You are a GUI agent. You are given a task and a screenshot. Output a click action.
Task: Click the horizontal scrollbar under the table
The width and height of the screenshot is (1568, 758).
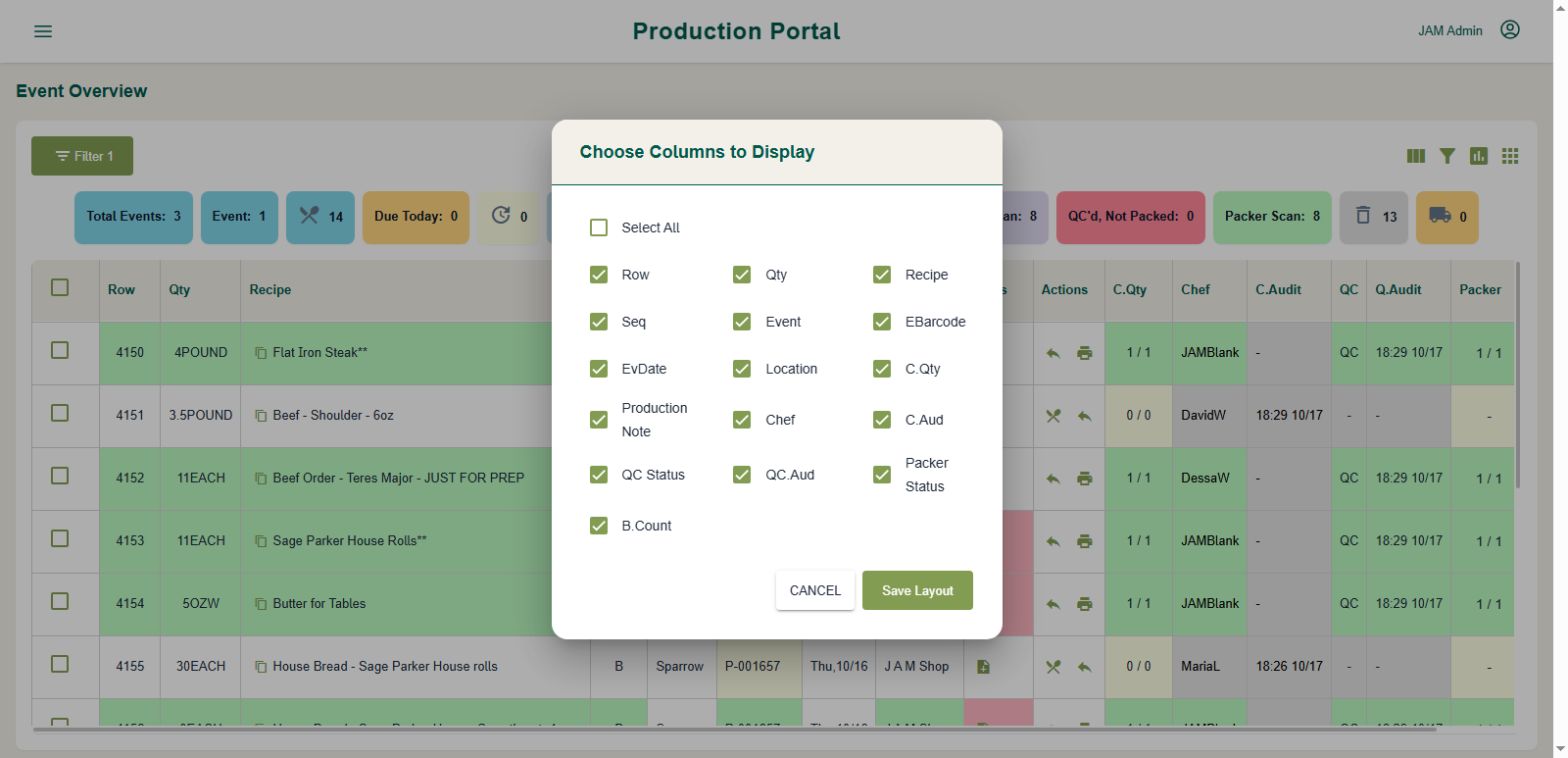coord(735,729)
